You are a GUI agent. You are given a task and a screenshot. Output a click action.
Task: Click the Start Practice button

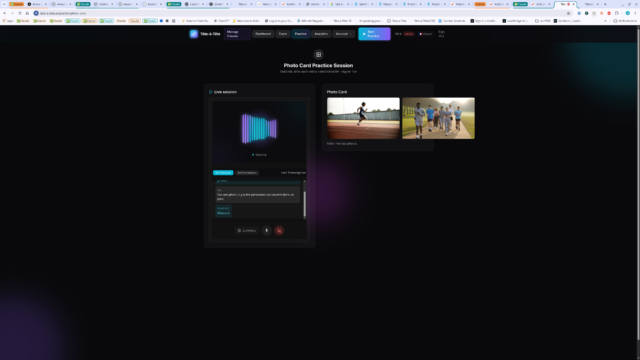coord(374,34)
